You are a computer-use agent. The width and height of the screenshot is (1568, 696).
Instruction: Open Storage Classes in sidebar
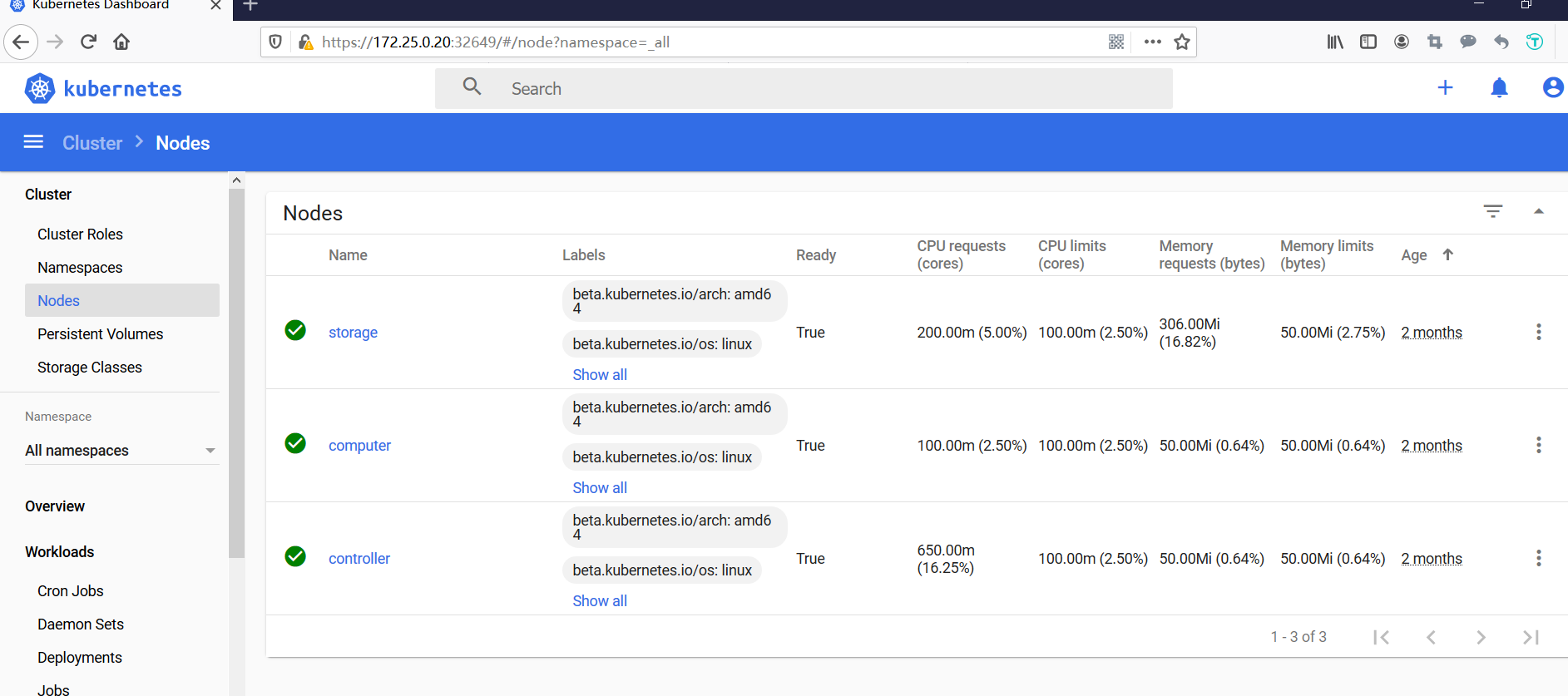[x=90, y=367]
